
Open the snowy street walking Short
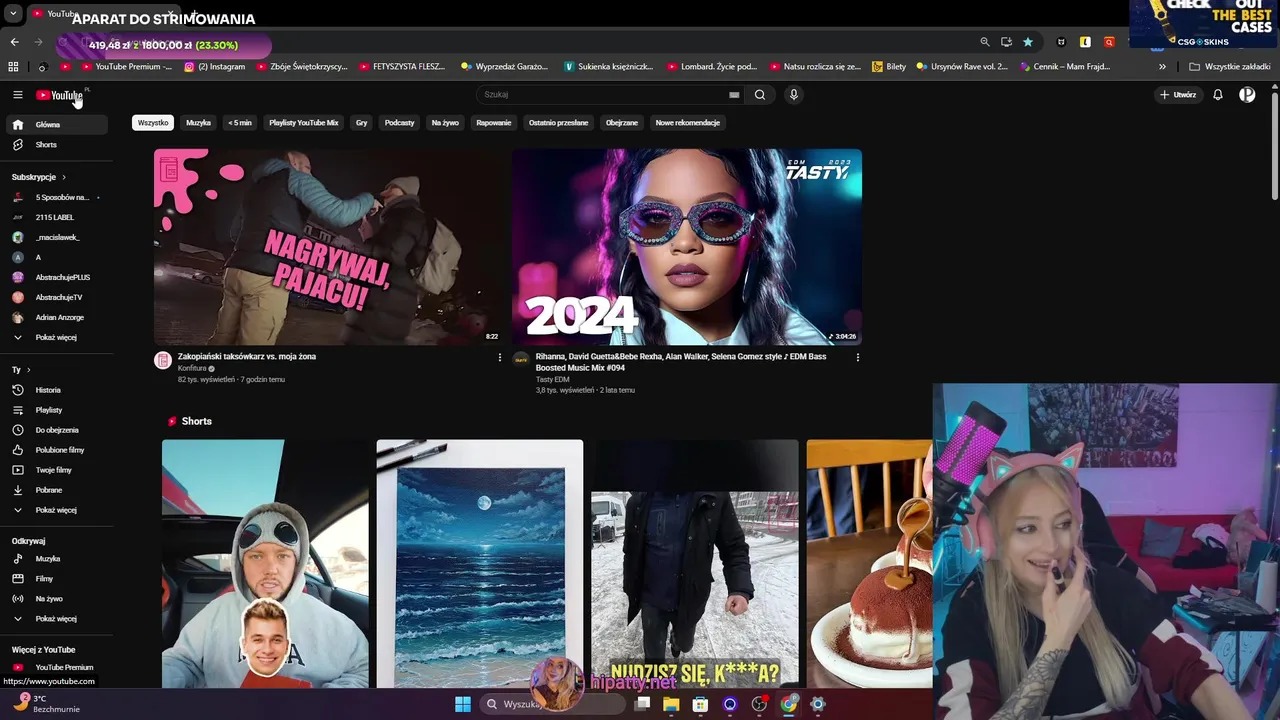[694, 565]
